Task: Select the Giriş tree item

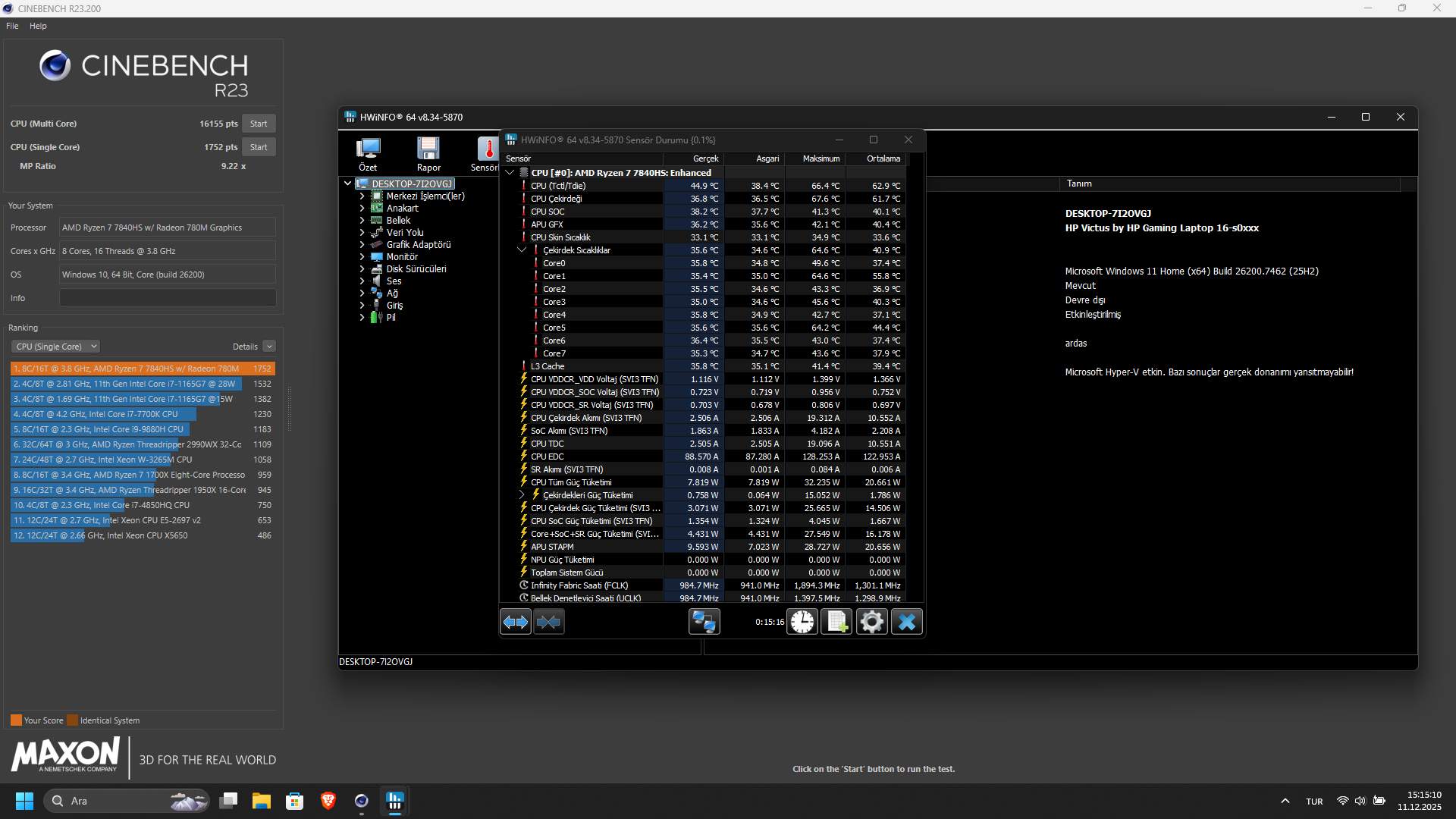Action: pos(394,306)
